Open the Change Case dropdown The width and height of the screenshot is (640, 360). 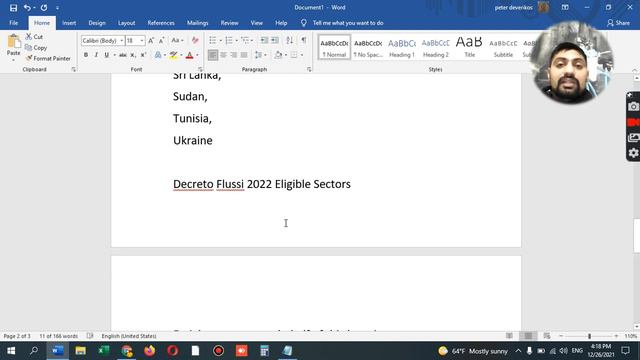pyautogui.click(x=177, y=40)
